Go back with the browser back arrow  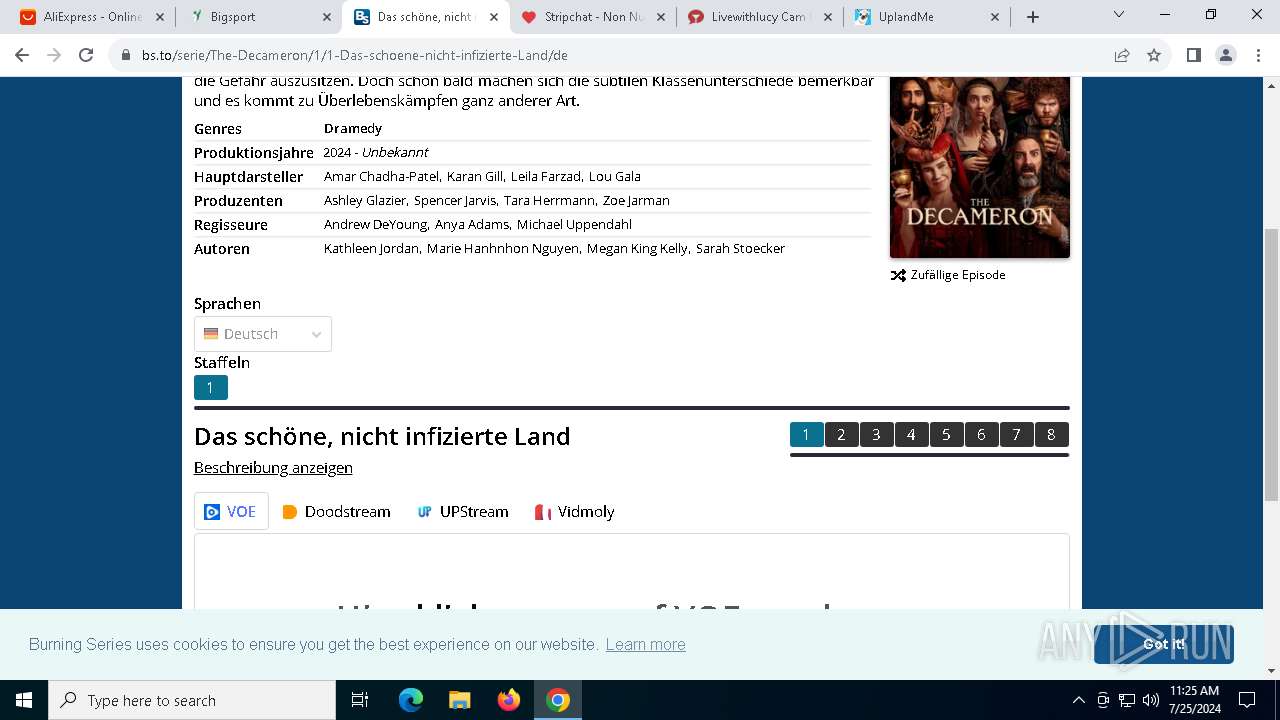[22, 55]
